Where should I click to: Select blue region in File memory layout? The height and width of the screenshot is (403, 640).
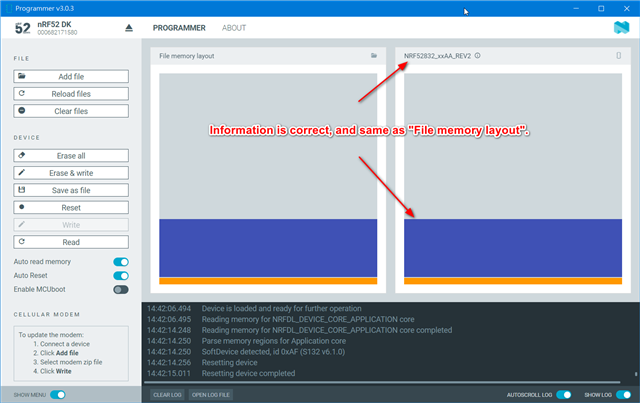pos(268,248)
